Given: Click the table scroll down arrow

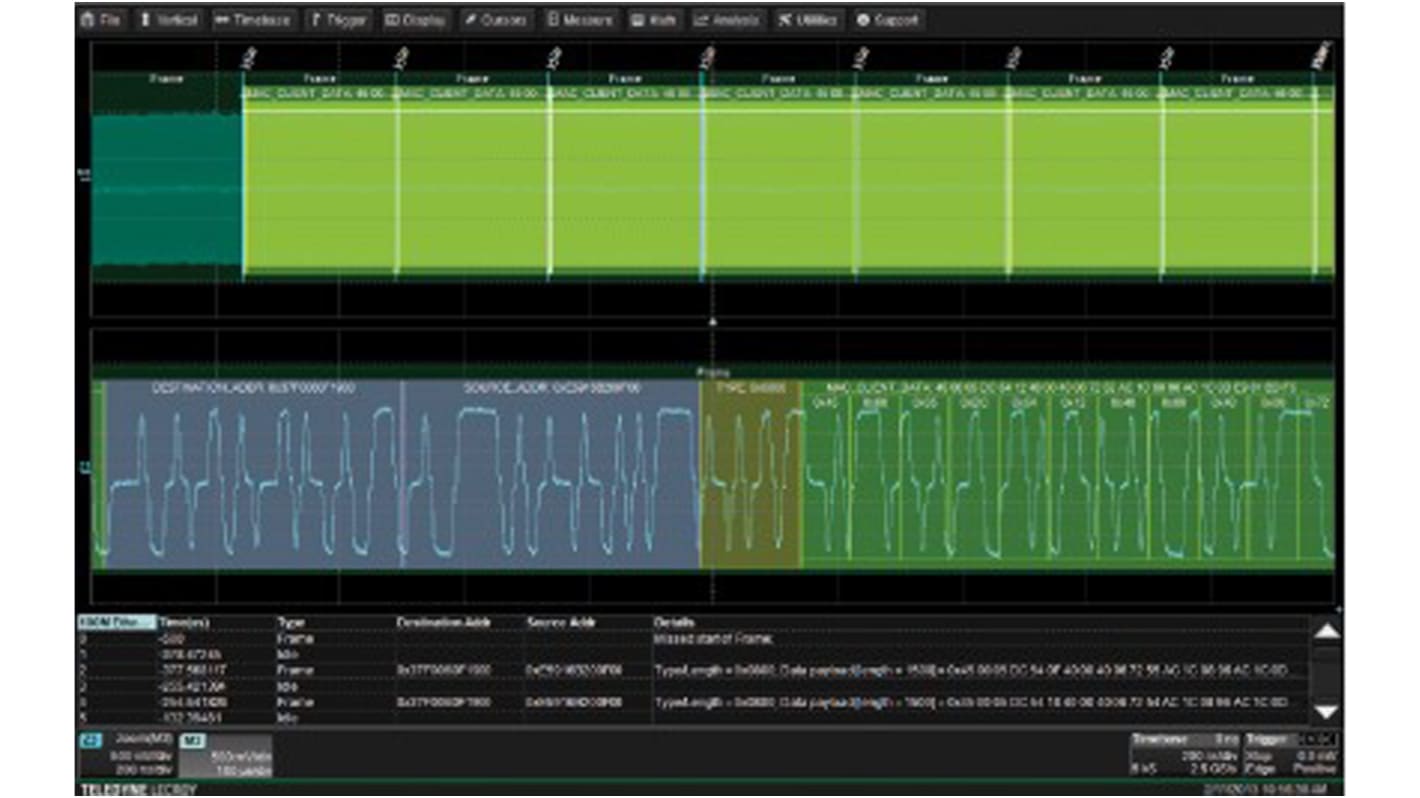Looking at the screenshot, I should point(1326,711).
